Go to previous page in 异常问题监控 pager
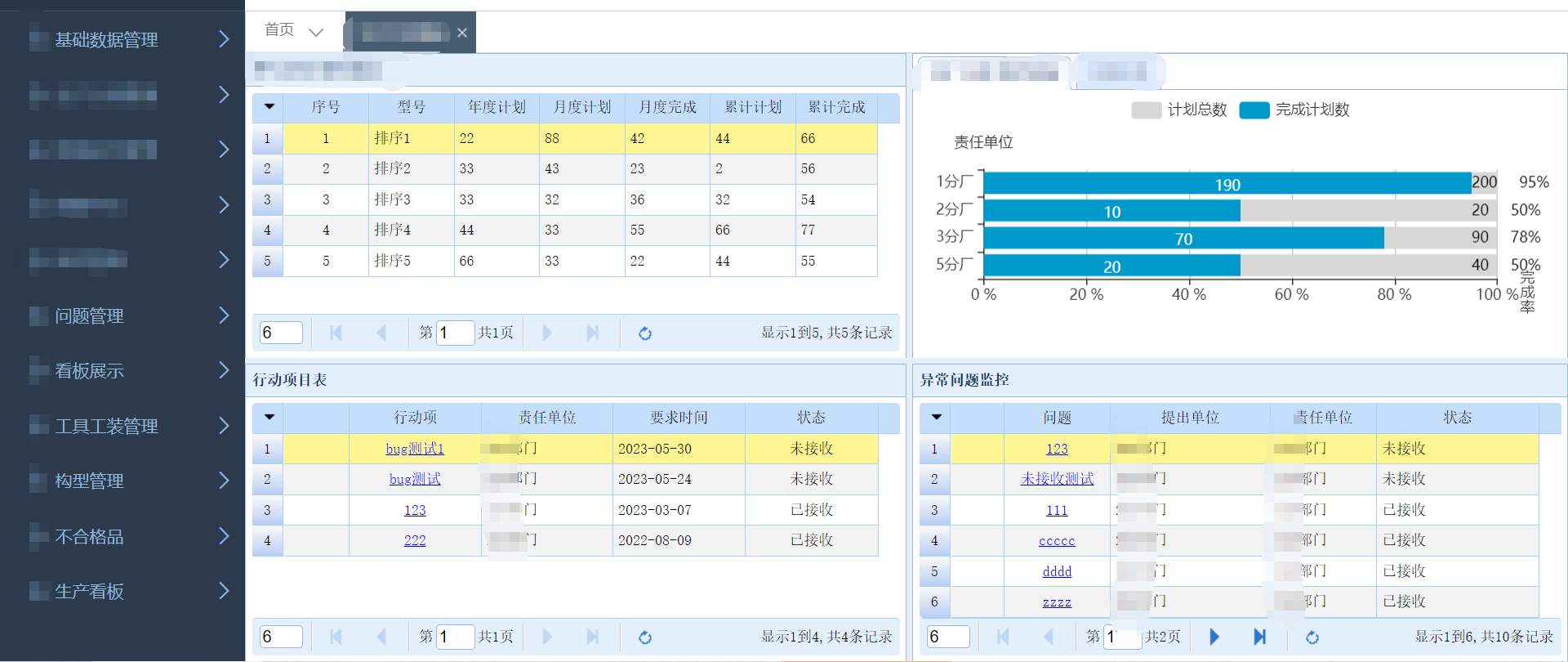Screen dimensions: 1568x662 point(1049,637)
